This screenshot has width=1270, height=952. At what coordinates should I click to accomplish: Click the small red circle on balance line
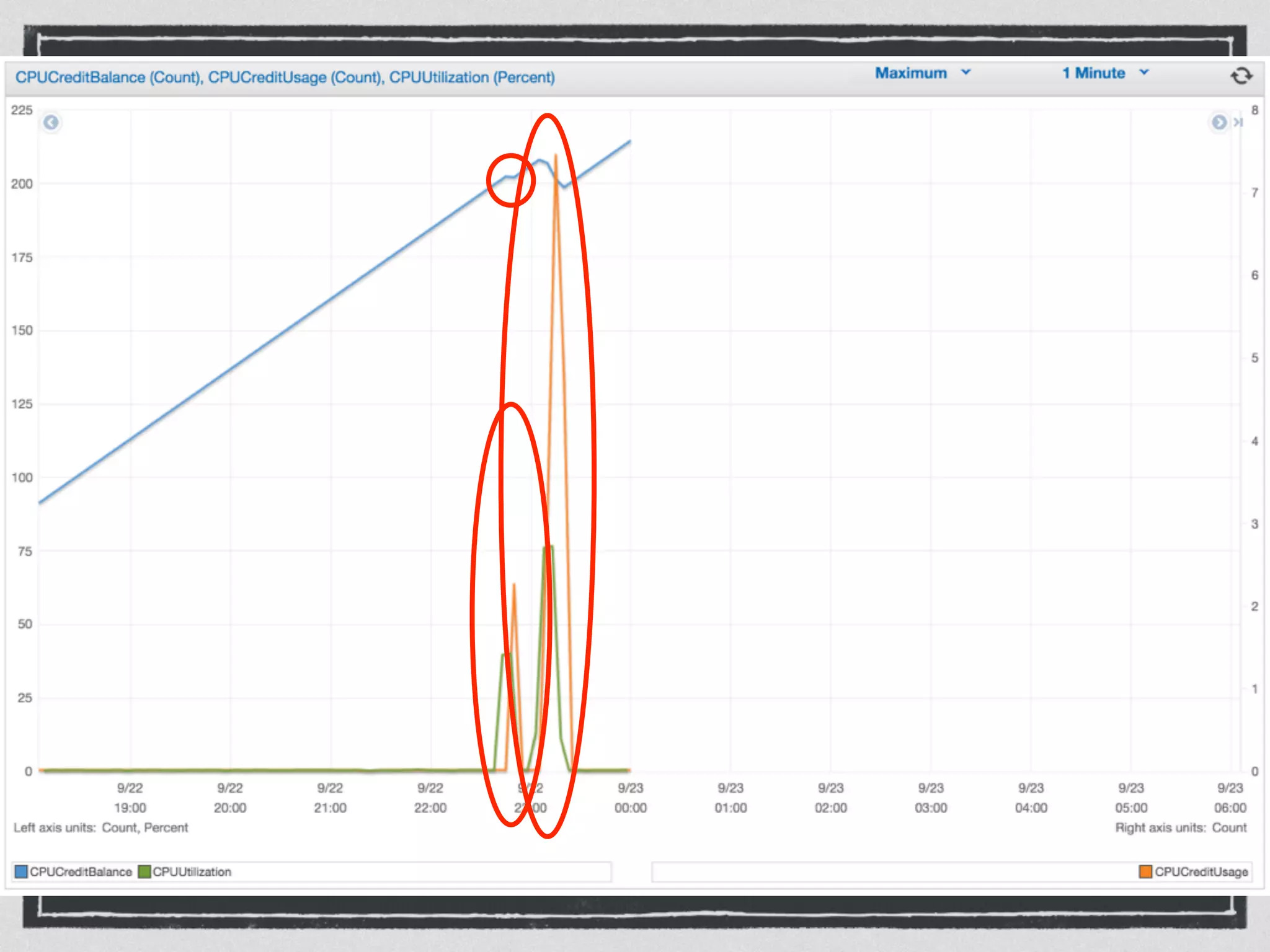click(510, 180)
